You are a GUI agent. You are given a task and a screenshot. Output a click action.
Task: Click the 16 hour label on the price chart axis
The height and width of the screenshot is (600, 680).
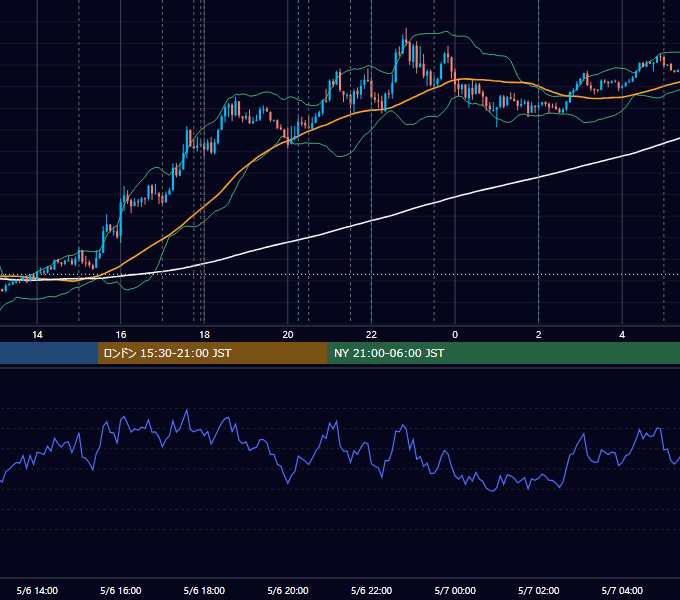tap(121, 335)
